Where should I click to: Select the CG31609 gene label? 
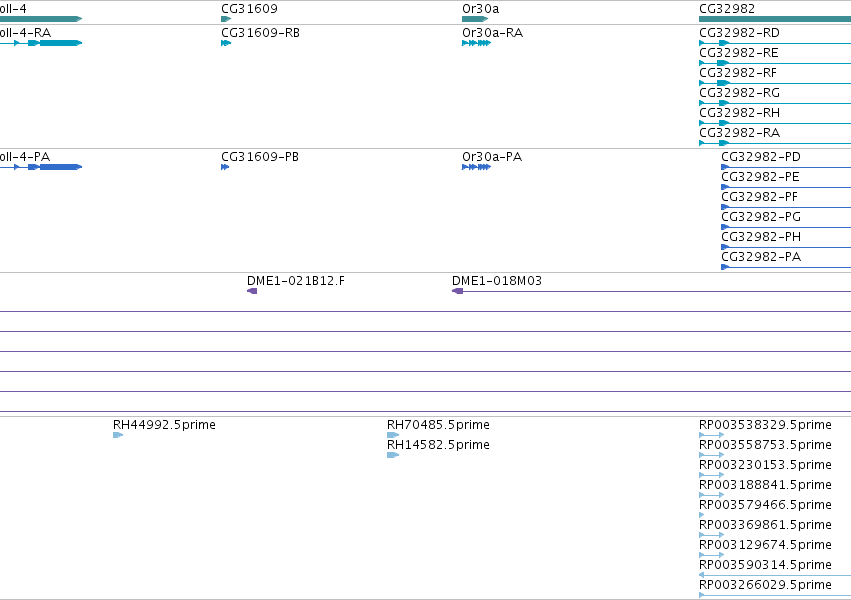(x=249, y=9)
